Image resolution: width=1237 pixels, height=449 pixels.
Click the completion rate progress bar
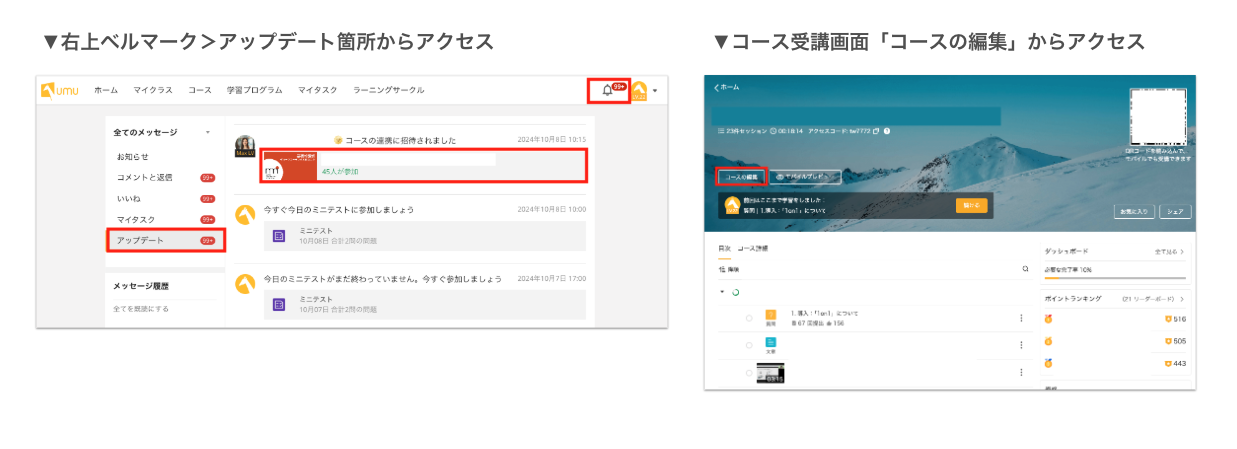tap(1114, 278)
